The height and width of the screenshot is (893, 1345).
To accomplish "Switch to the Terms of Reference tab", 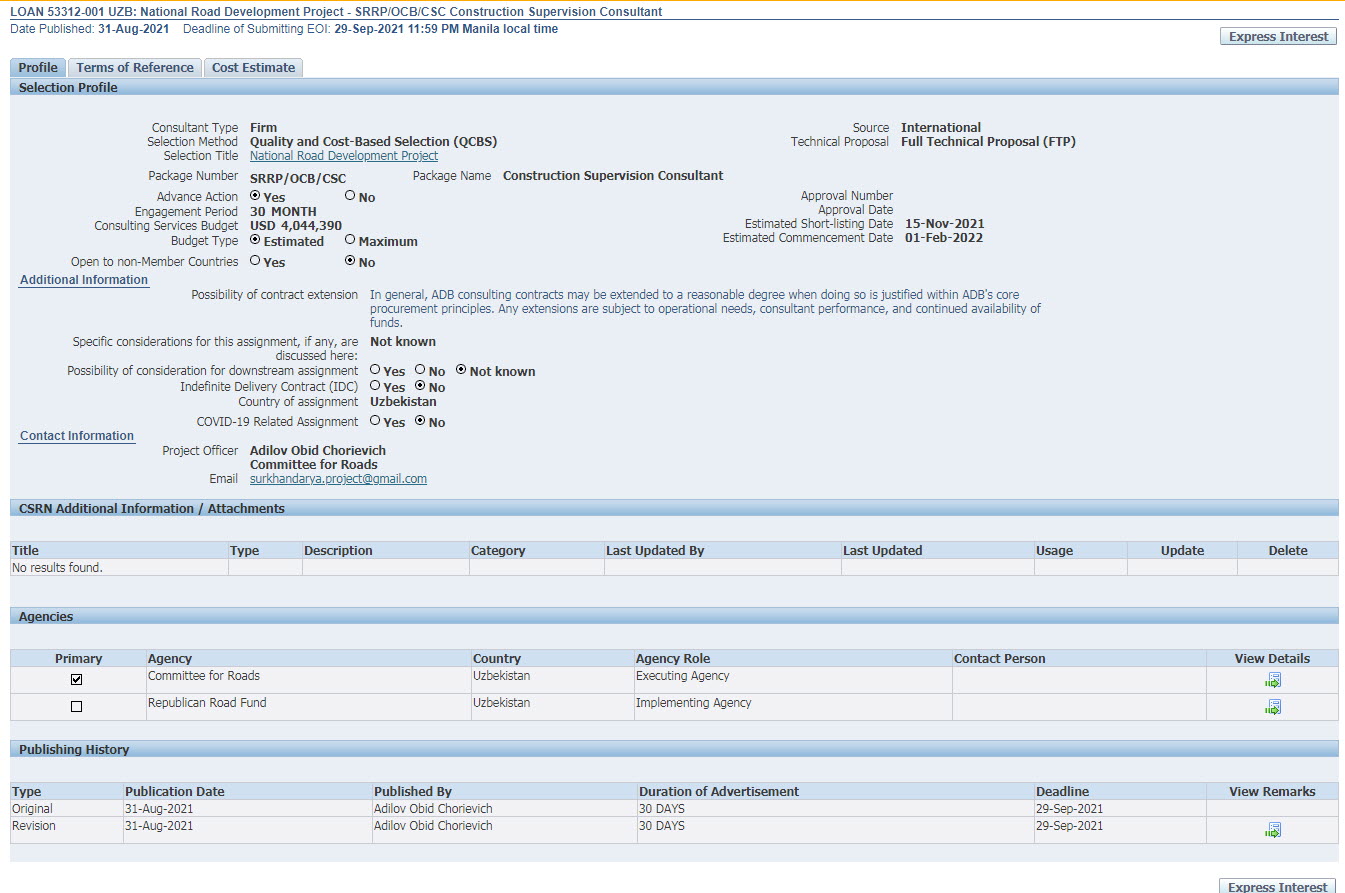I will pos(135,68).
